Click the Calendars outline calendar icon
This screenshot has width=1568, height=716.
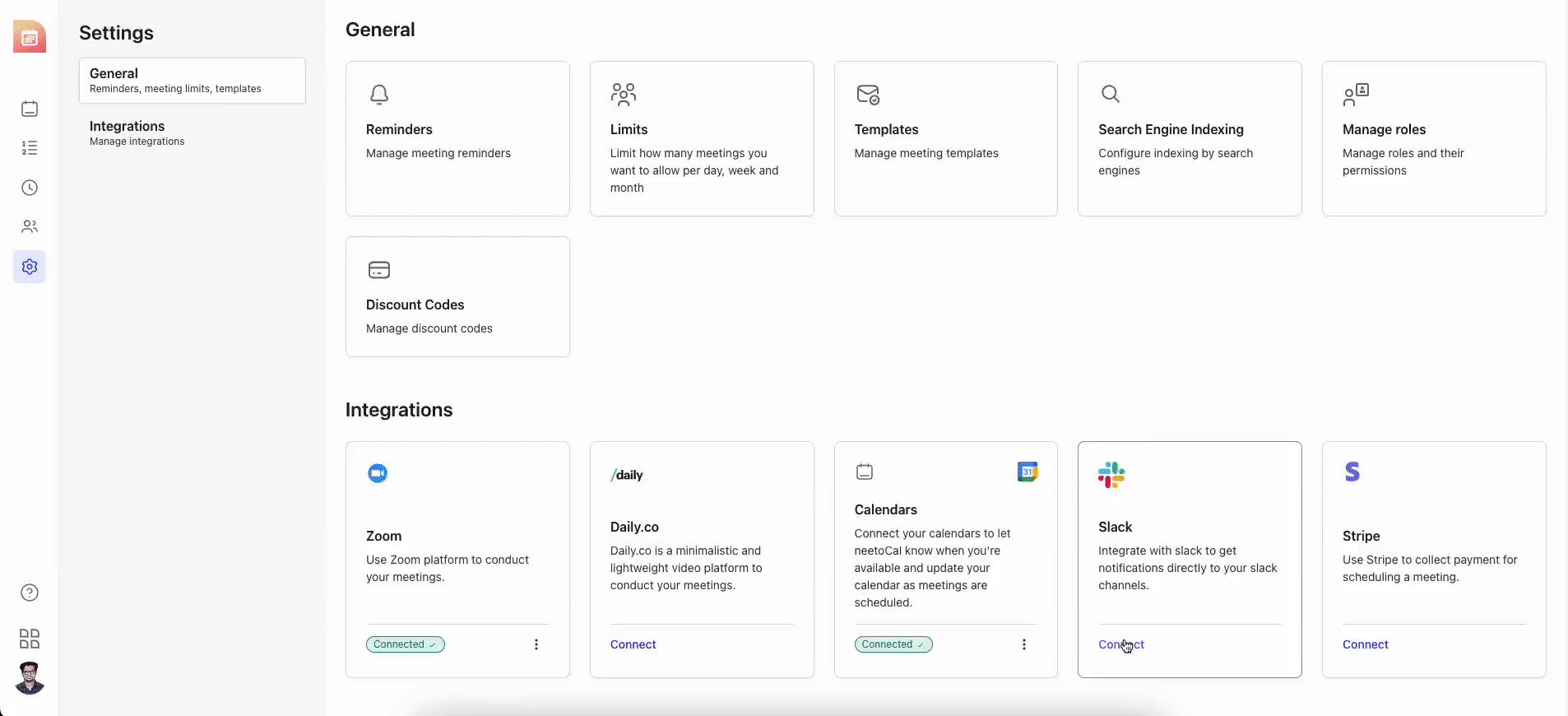pyautogui.click(x=865, y=472)
